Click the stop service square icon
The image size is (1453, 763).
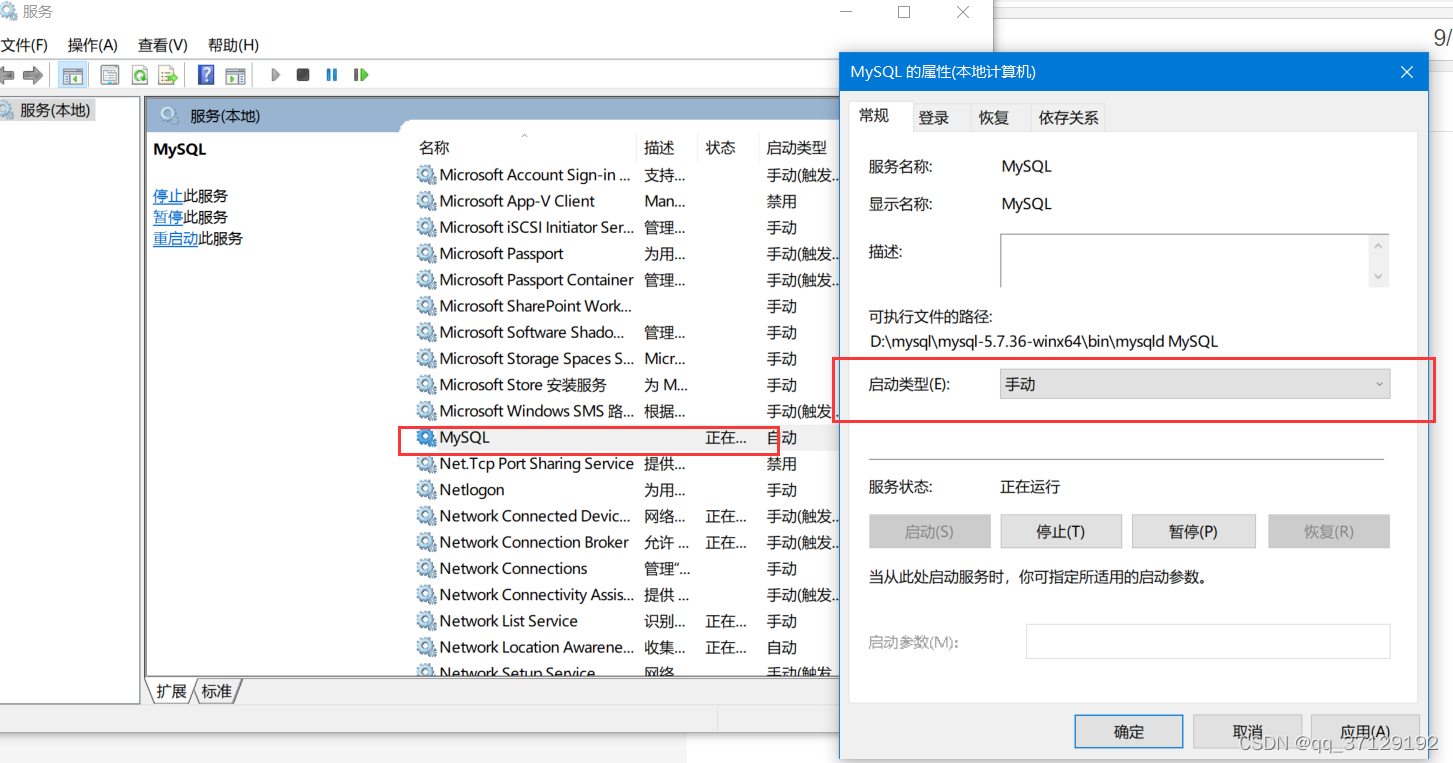303,75
